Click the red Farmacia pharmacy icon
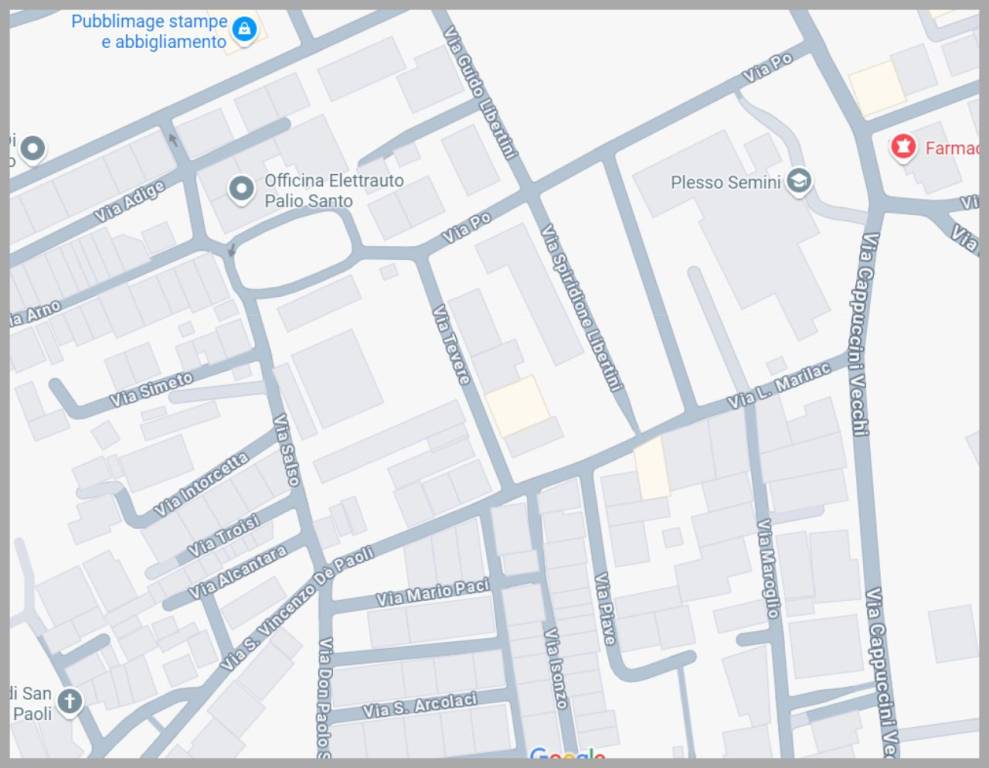989x768 pixels. (x=904, y=148)
